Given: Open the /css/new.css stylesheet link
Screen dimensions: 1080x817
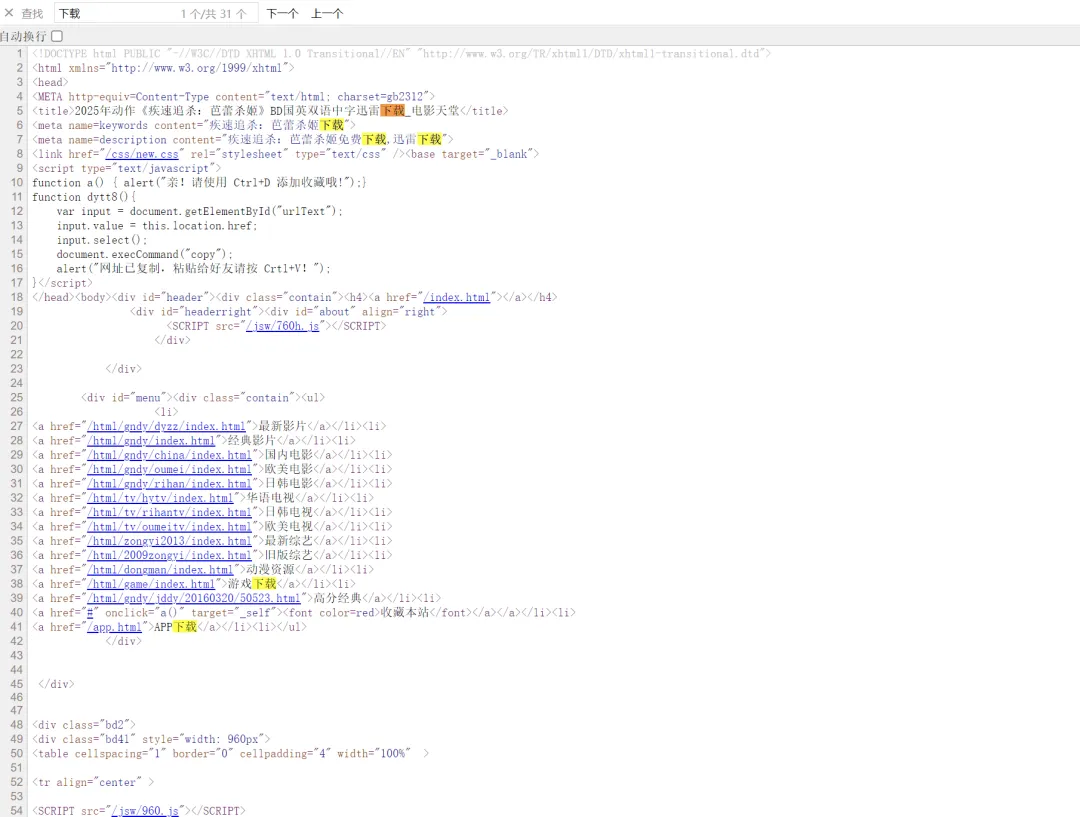Looking at the screenshot, I should [x=142, y=154].
